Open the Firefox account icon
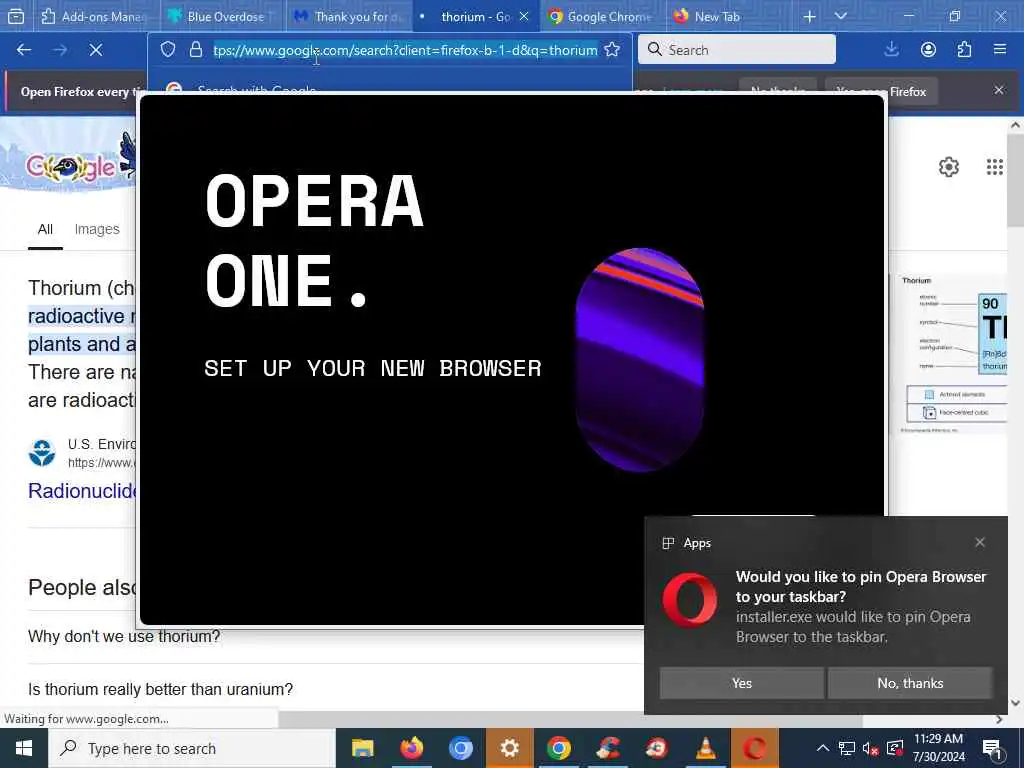Viewport: 1024px width, 768px height. pos(928,50)
